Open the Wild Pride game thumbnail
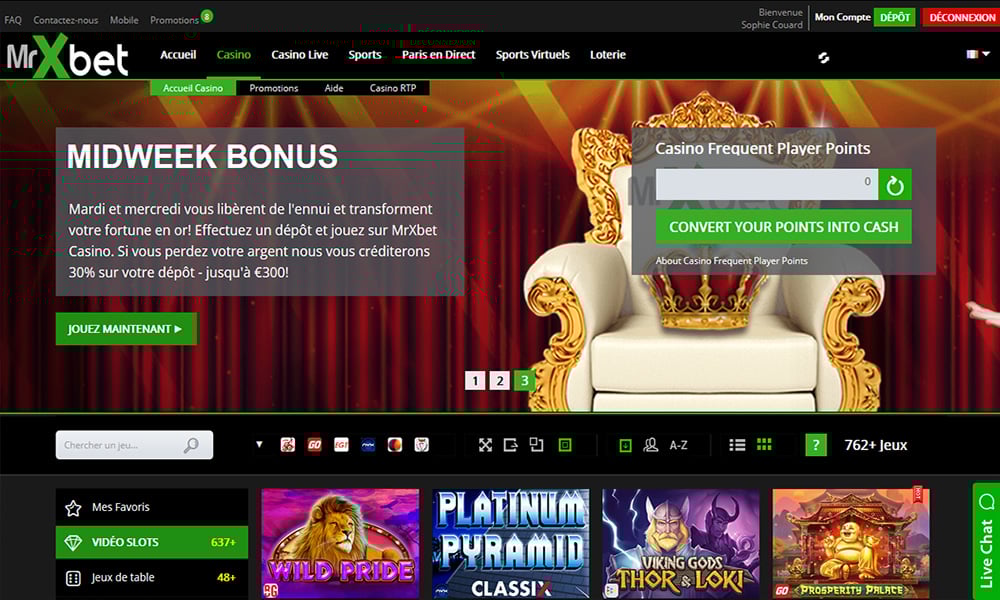Image resolution: width=1000 pixels, height=600 pixels. 341,544
